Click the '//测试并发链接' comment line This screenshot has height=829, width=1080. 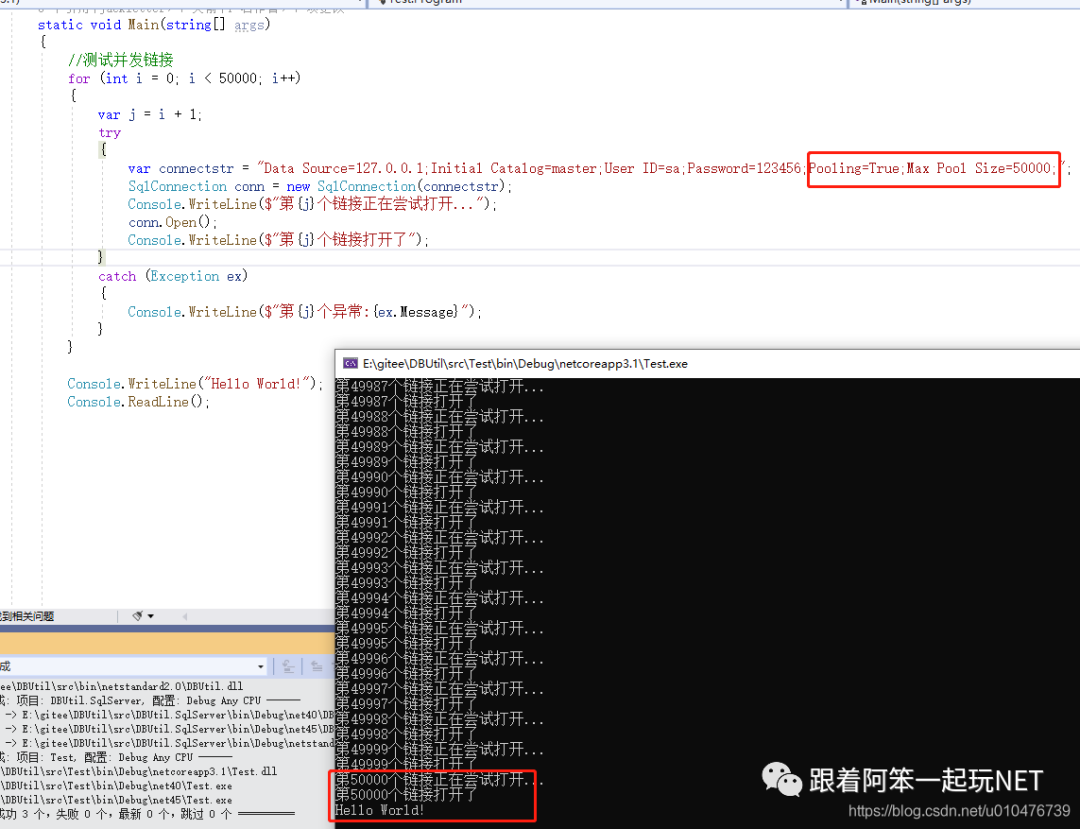coord(121,60)
